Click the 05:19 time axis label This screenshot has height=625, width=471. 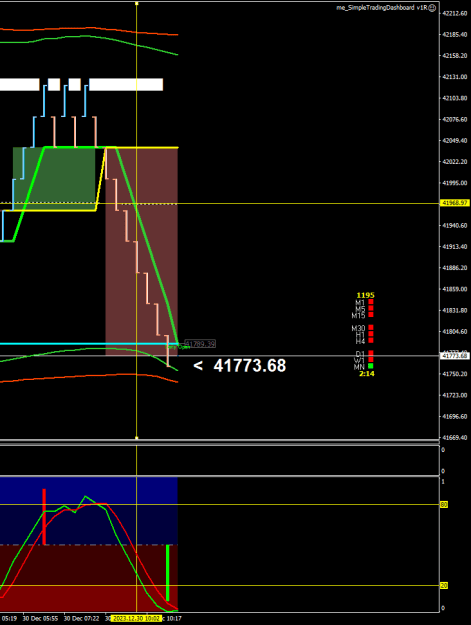9,619
